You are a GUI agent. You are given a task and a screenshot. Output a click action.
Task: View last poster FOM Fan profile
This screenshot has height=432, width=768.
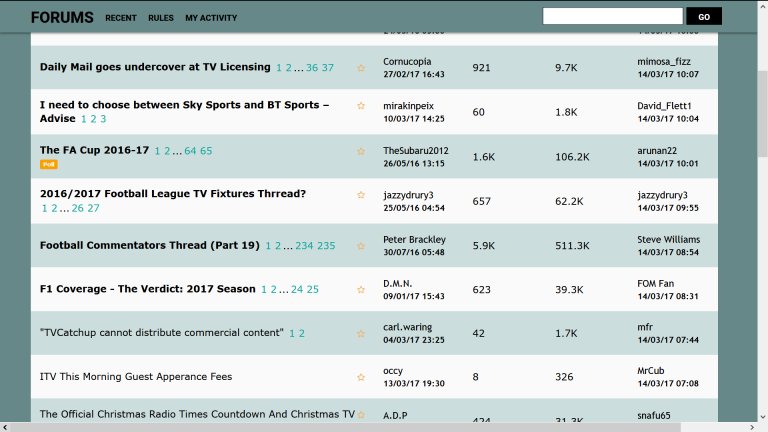[x=655, y=284]
